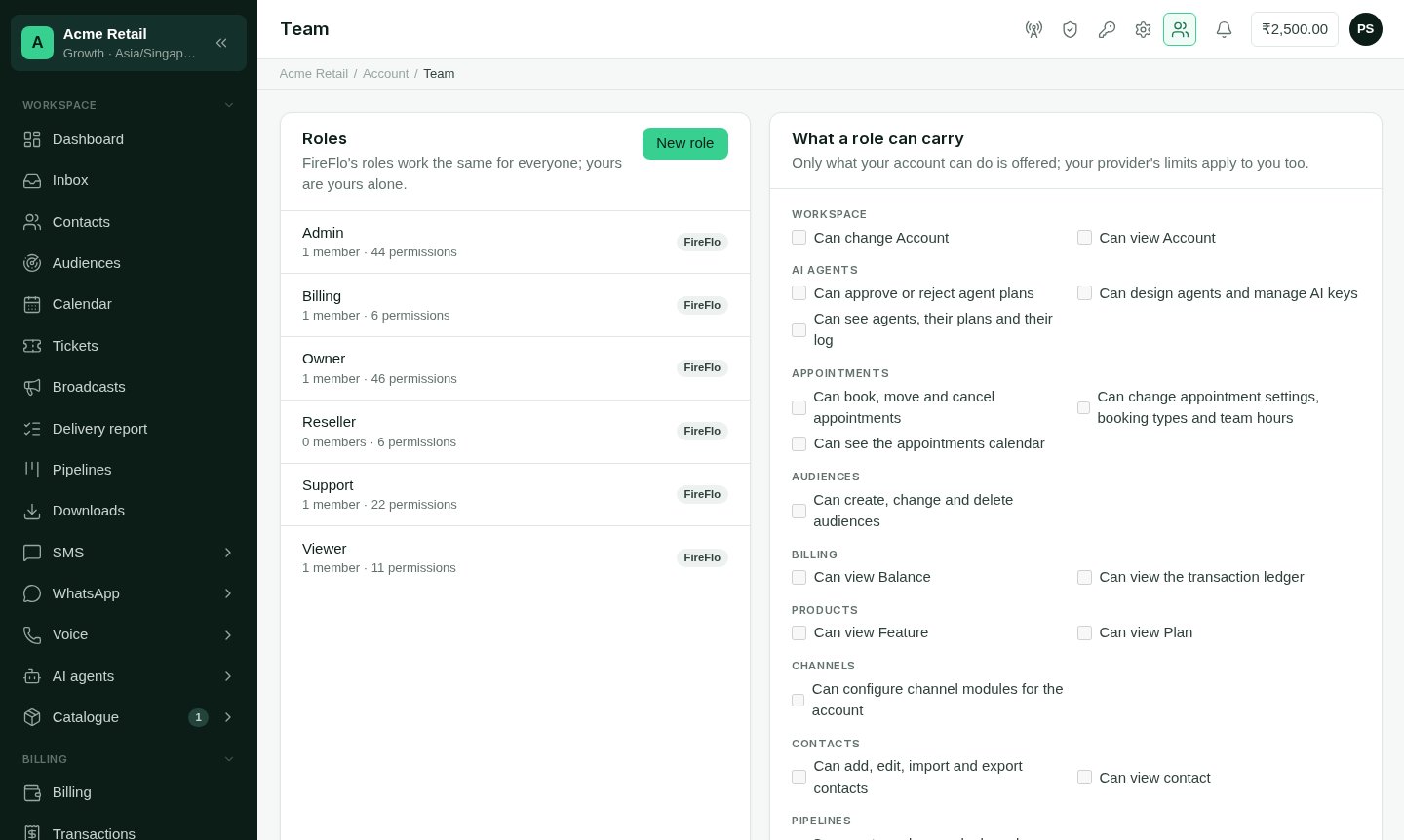Click the Audiences target icon
The image size is (1404, 840).
[32, 263]
